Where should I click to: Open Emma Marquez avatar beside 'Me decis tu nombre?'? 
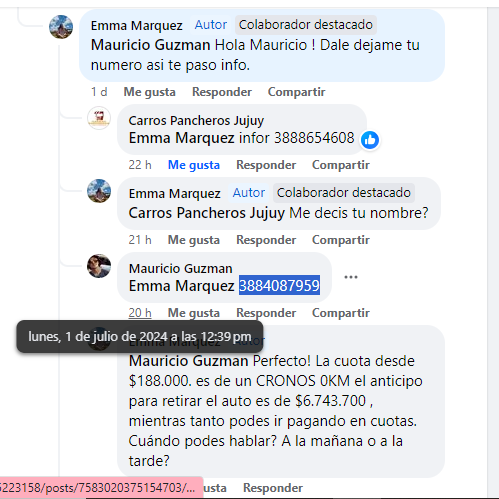[x=99, y=191]
